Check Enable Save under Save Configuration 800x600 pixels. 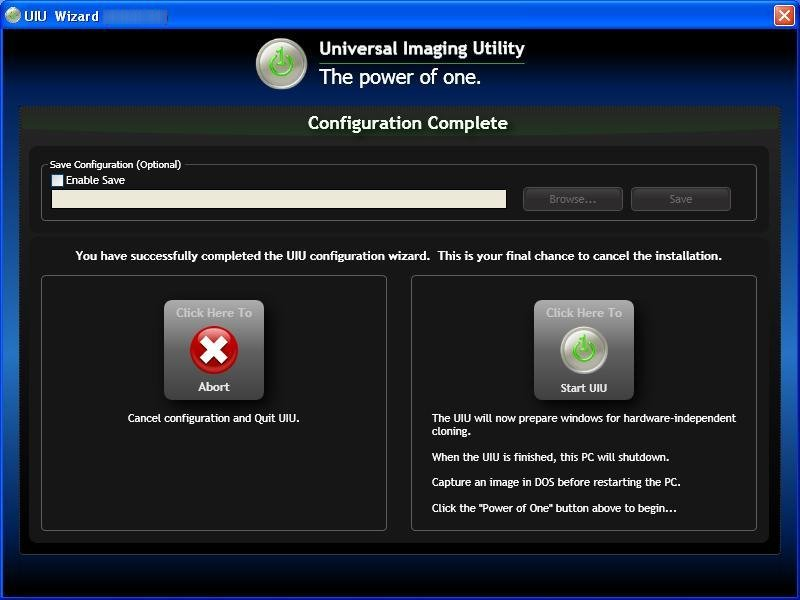(x=55, y=180)
